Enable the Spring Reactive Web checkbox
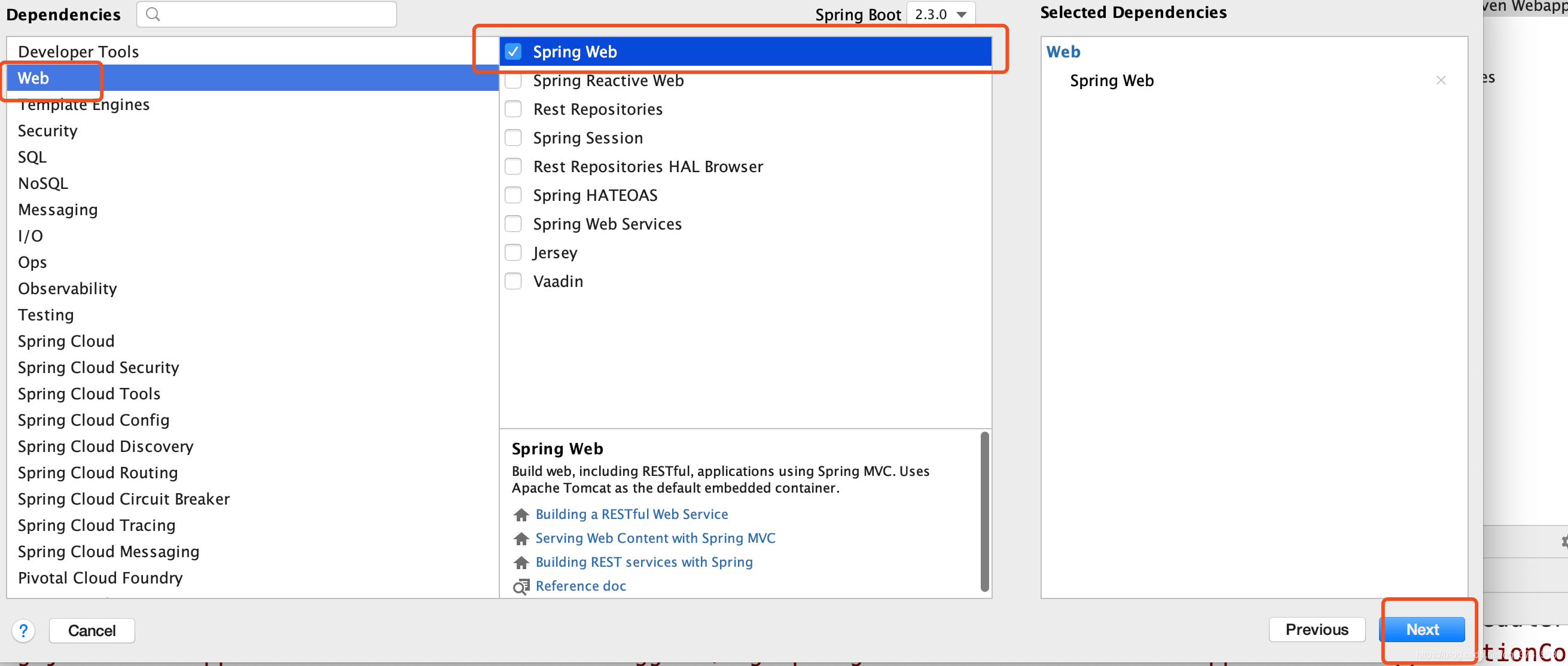 (x=513, y=81)
